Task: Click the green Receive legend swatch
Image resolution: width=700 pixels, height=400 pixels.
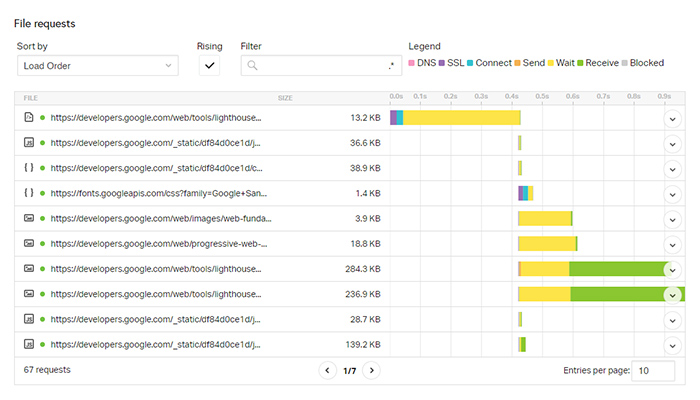Action: coord(580,63)
